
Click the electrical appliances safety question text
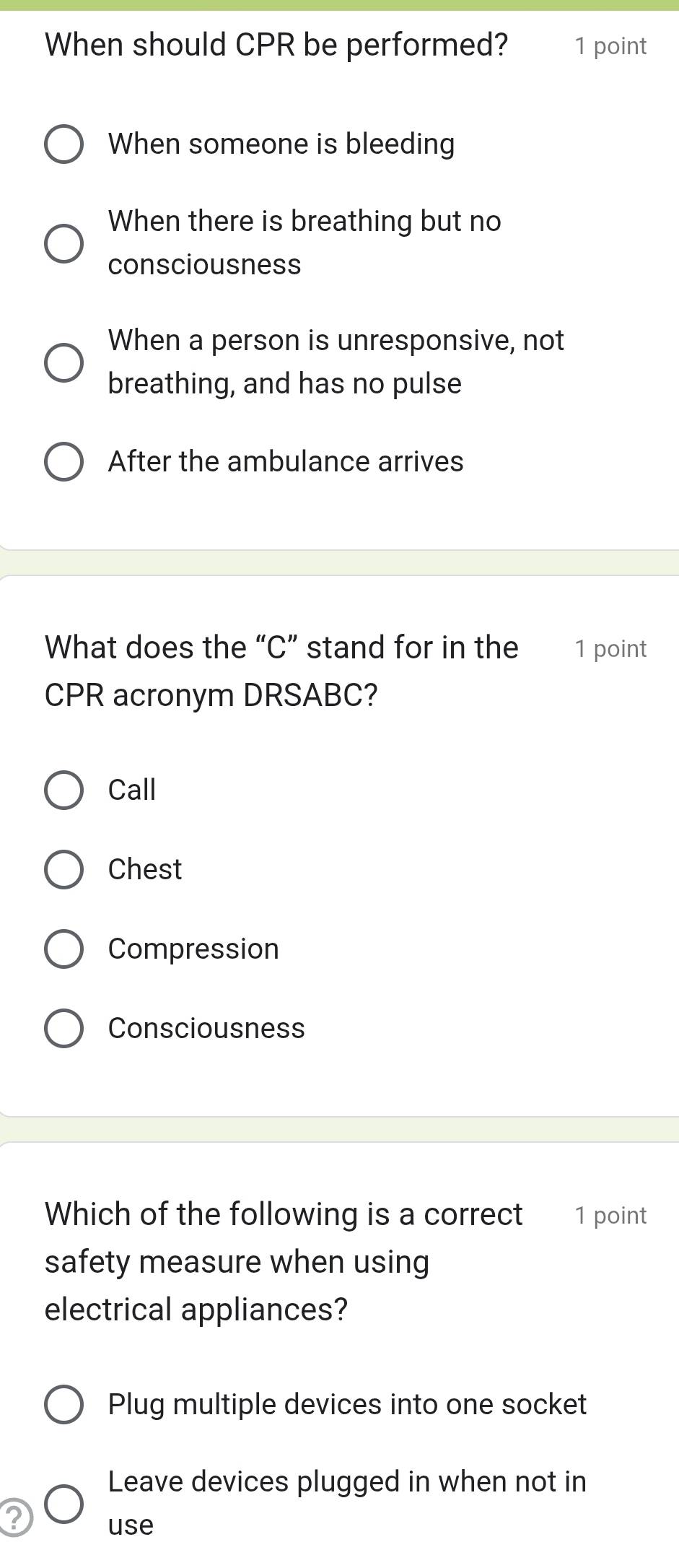pos(283,1262)
